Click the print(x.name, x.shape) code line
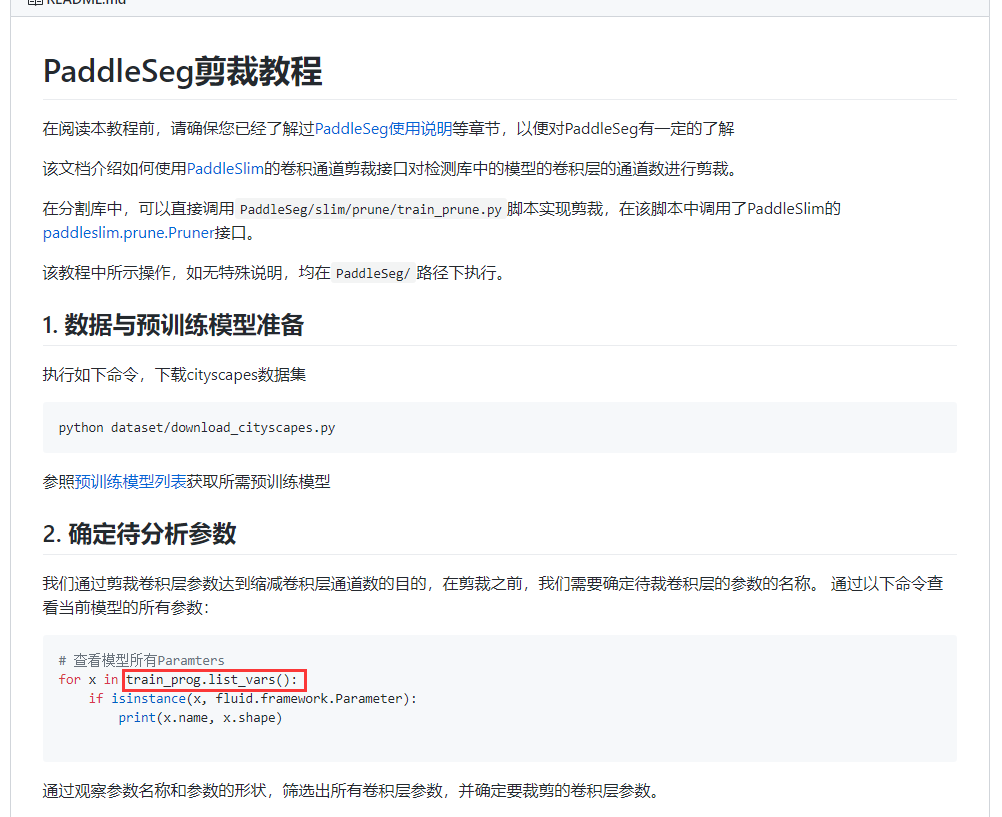This screenshot has width=1002, height=817. pos(200,718)
